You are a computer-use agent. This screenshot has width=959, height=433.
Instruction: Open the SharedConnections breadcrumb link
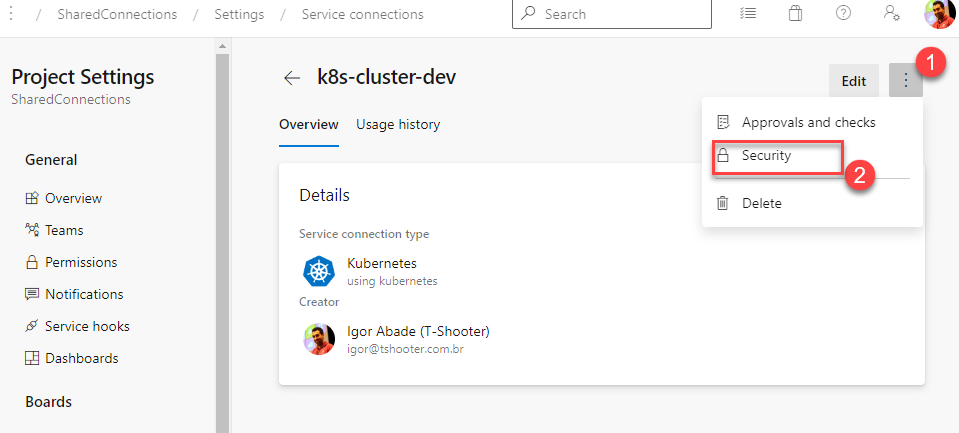pos(117,14)
